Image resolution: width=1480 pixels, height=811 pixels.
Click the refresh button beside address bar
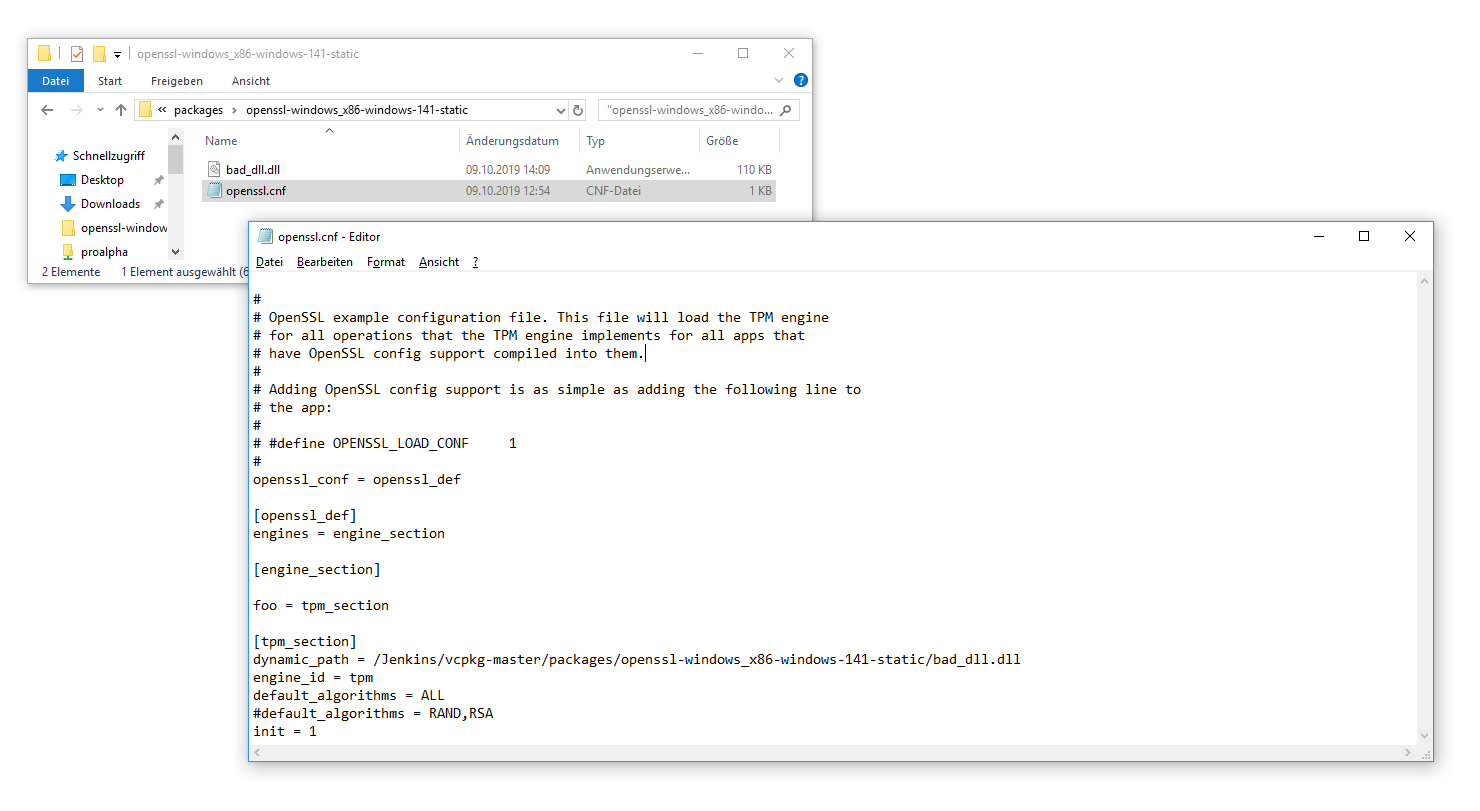(578, 110)
